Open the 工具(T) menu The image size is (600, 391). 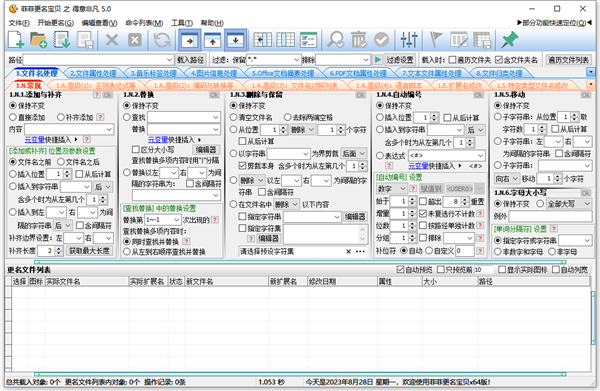pyautogui.click(x=182, y=23)
